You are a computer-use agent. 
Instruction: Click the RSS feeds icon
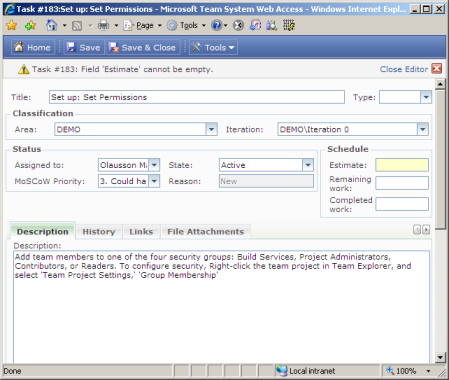(x=77, y=26)
